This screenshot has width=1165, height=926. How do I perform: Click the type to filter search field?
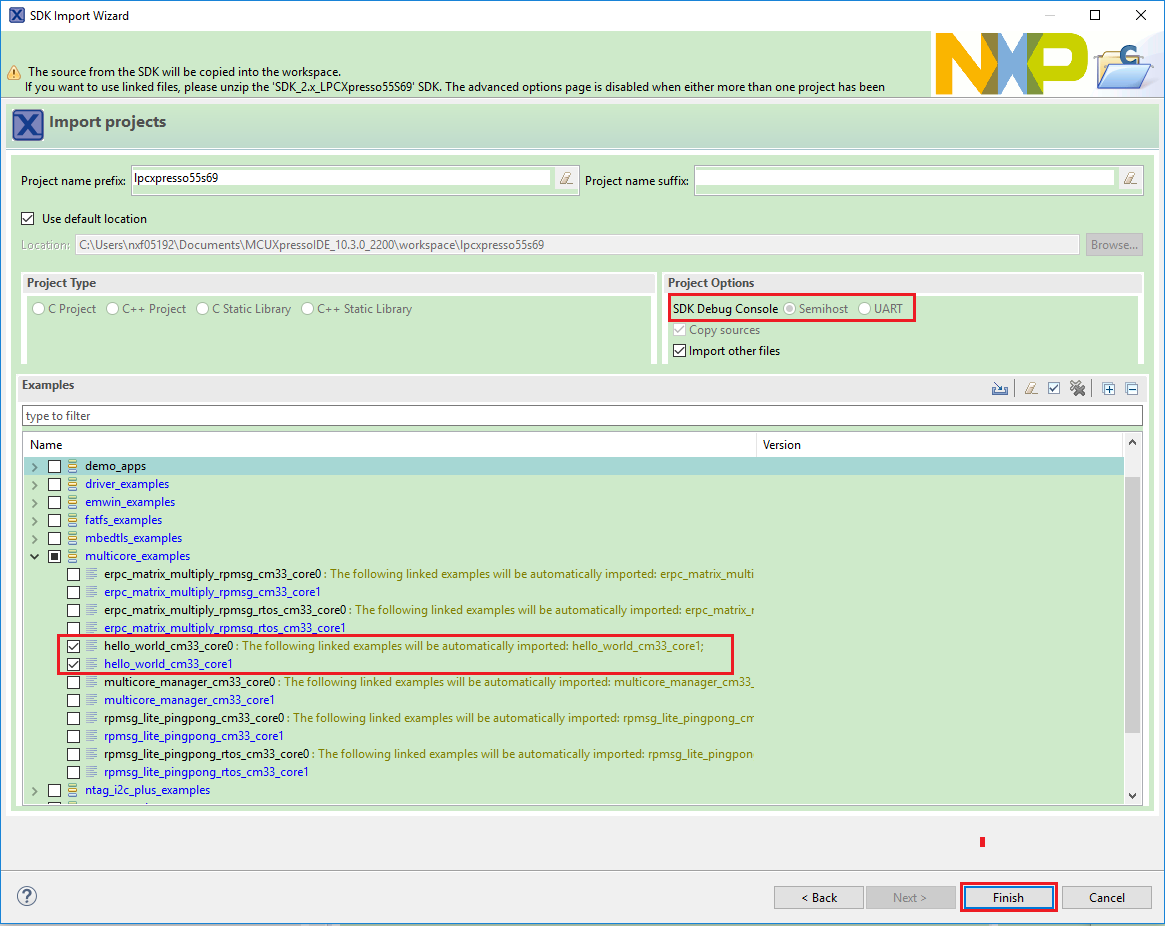[x=580, y=416]
